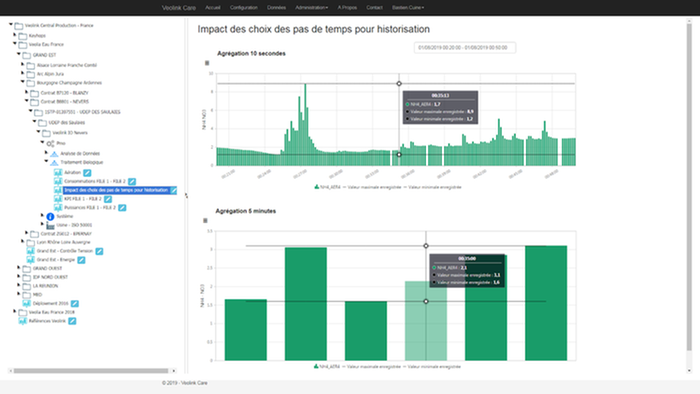Click the factory icon beside Usine - ISO 50001

[x=50, y=225]
